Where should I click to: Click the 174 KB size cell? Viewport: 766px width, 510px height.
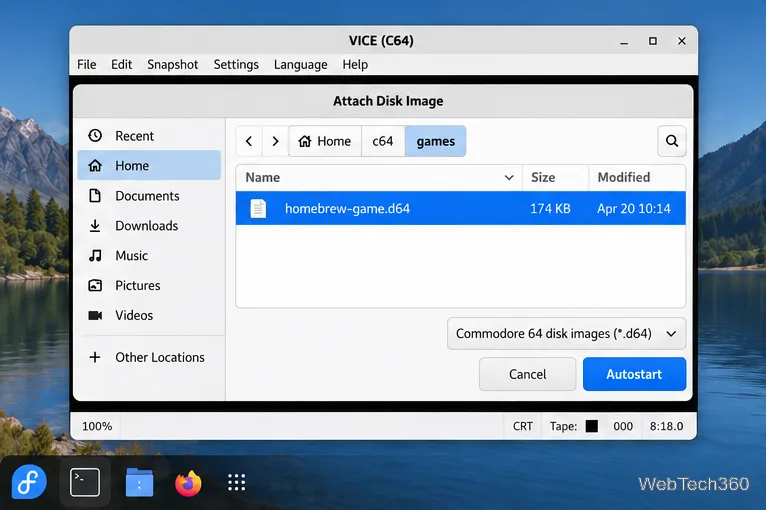(550, 209)
